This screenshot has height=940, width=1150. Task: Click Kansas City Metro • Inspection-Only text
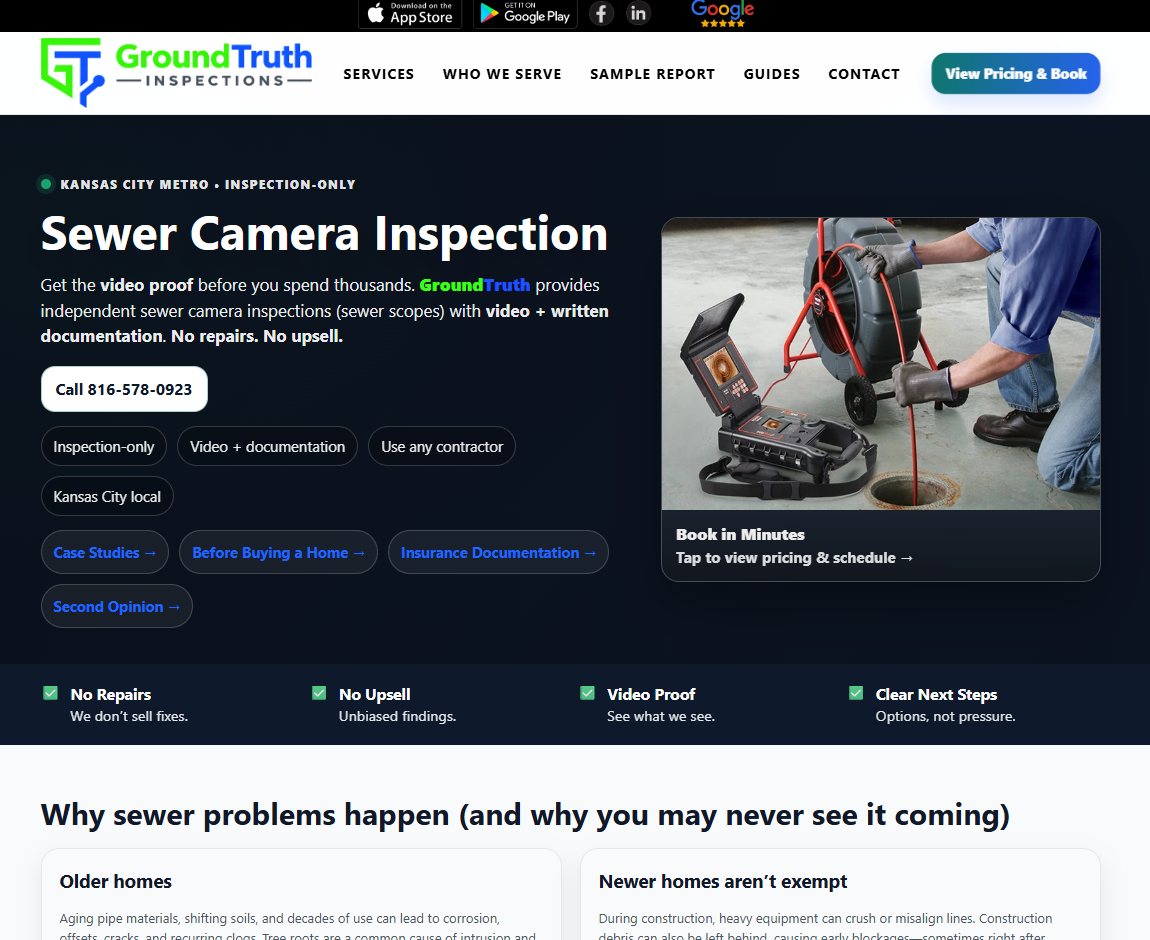click(208, 185)
